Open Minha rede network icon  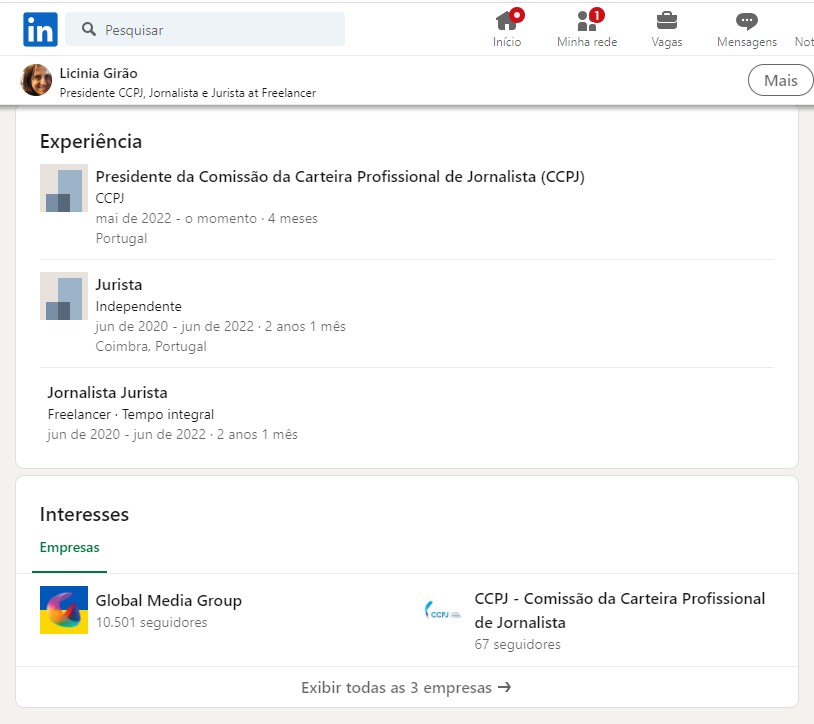tap(587, 21)
